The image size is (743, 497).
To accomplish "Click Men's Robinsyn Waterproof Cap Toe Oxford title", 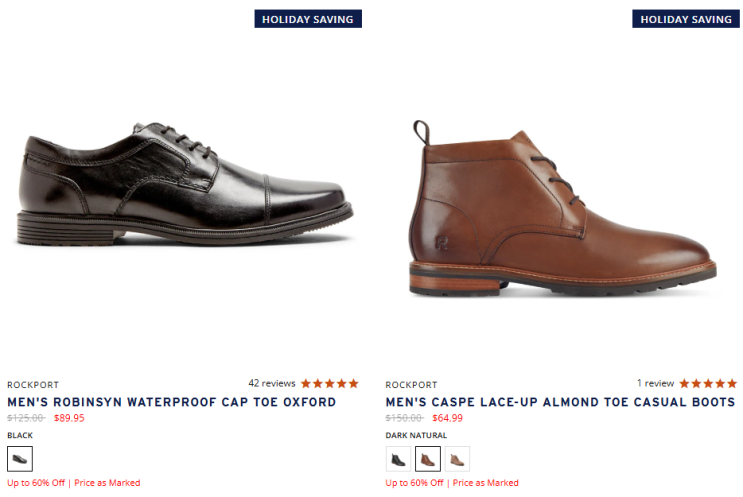I will click(172, 402).
